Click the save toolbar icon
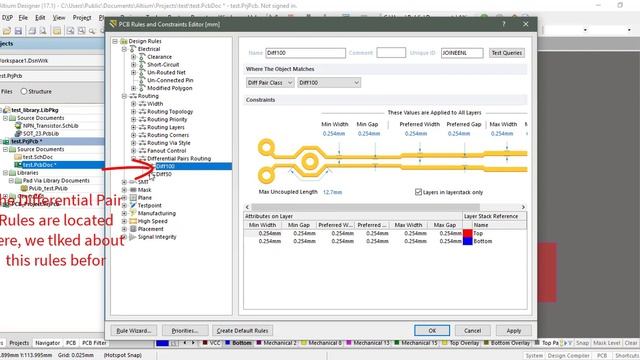Screen dimensions: 640x360 (18, 31)
